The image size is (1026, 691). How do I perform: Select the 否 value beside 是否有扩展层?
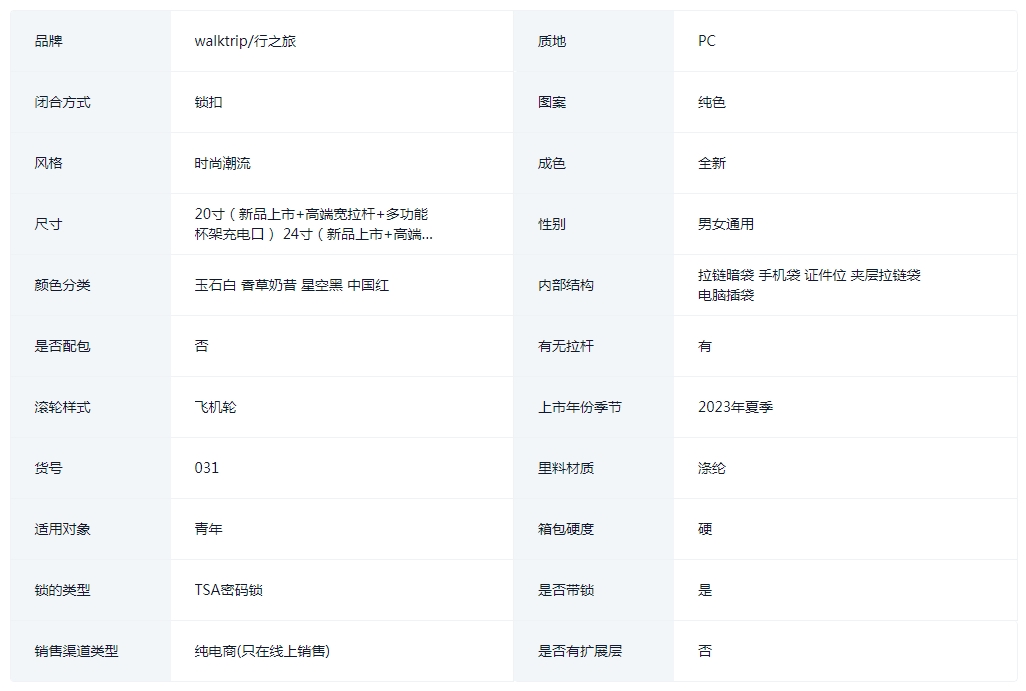[705, 651]
